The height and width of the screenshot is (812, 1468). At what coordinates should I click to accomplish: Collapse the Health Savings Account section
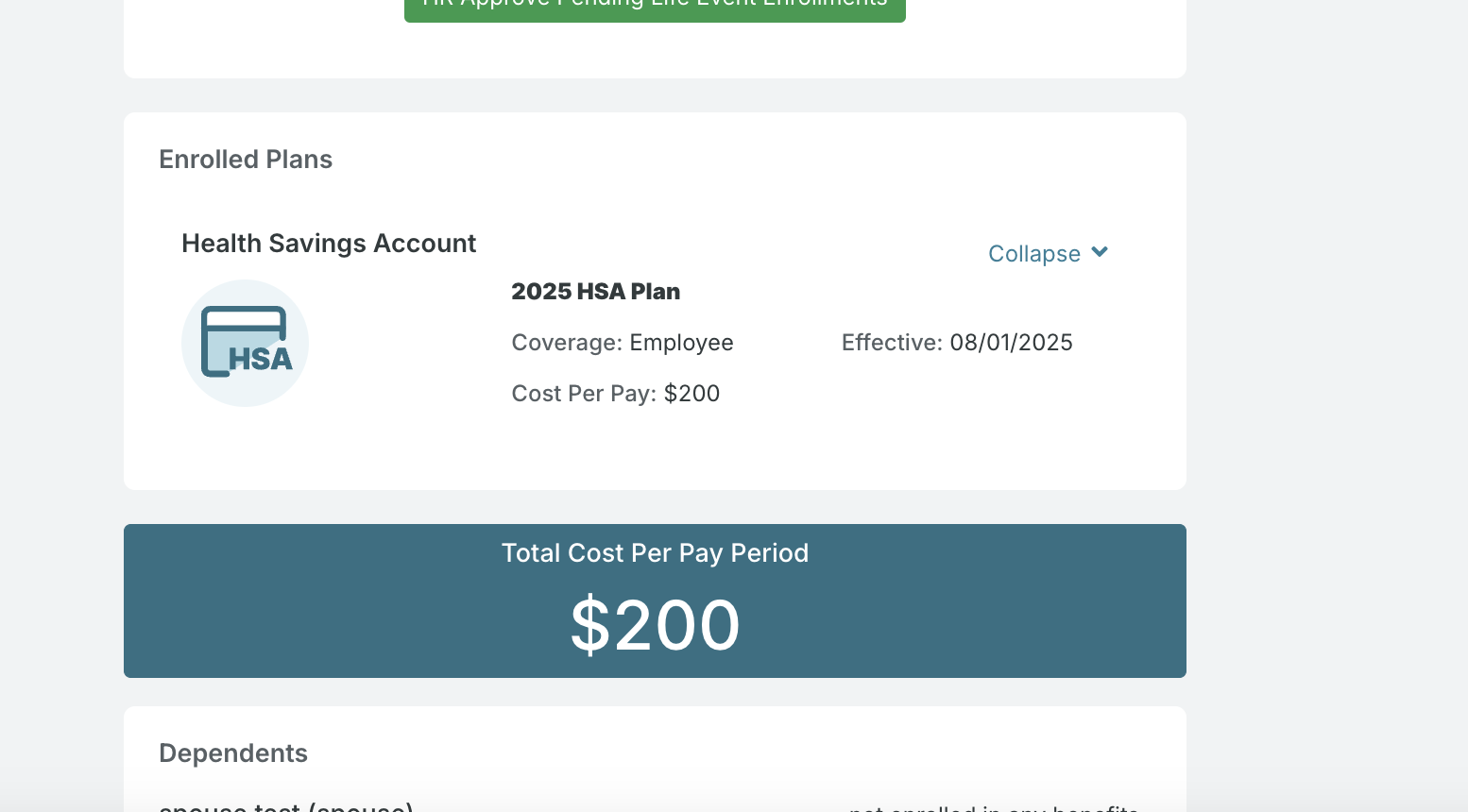[1048, 253]
